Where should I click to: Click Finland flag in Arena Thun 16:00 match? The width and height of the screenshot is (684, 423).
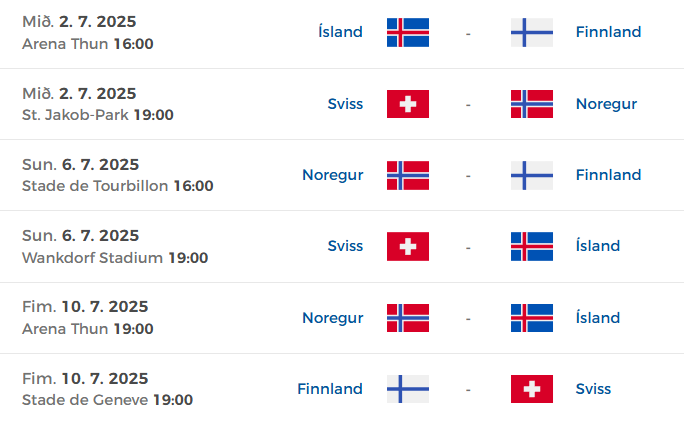coord(532,32)
